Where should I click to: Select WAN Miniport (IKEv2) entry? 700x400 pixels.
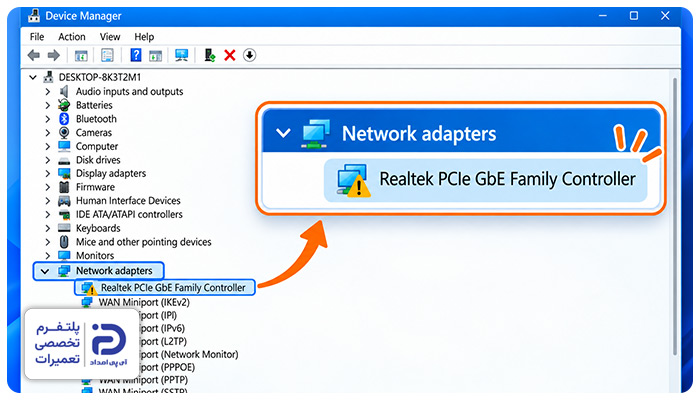point(144,302)
